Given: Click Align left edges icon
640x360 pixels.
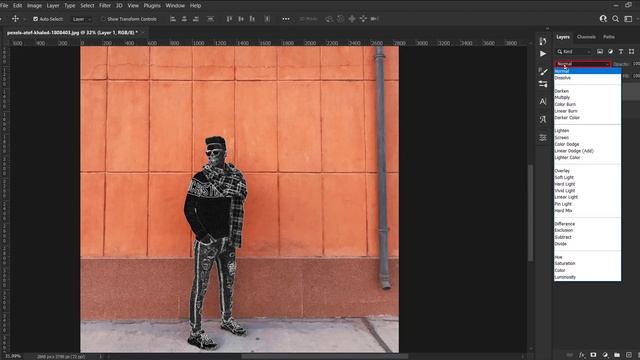Looking at the screenshot, I should click(x=173, y=19).
